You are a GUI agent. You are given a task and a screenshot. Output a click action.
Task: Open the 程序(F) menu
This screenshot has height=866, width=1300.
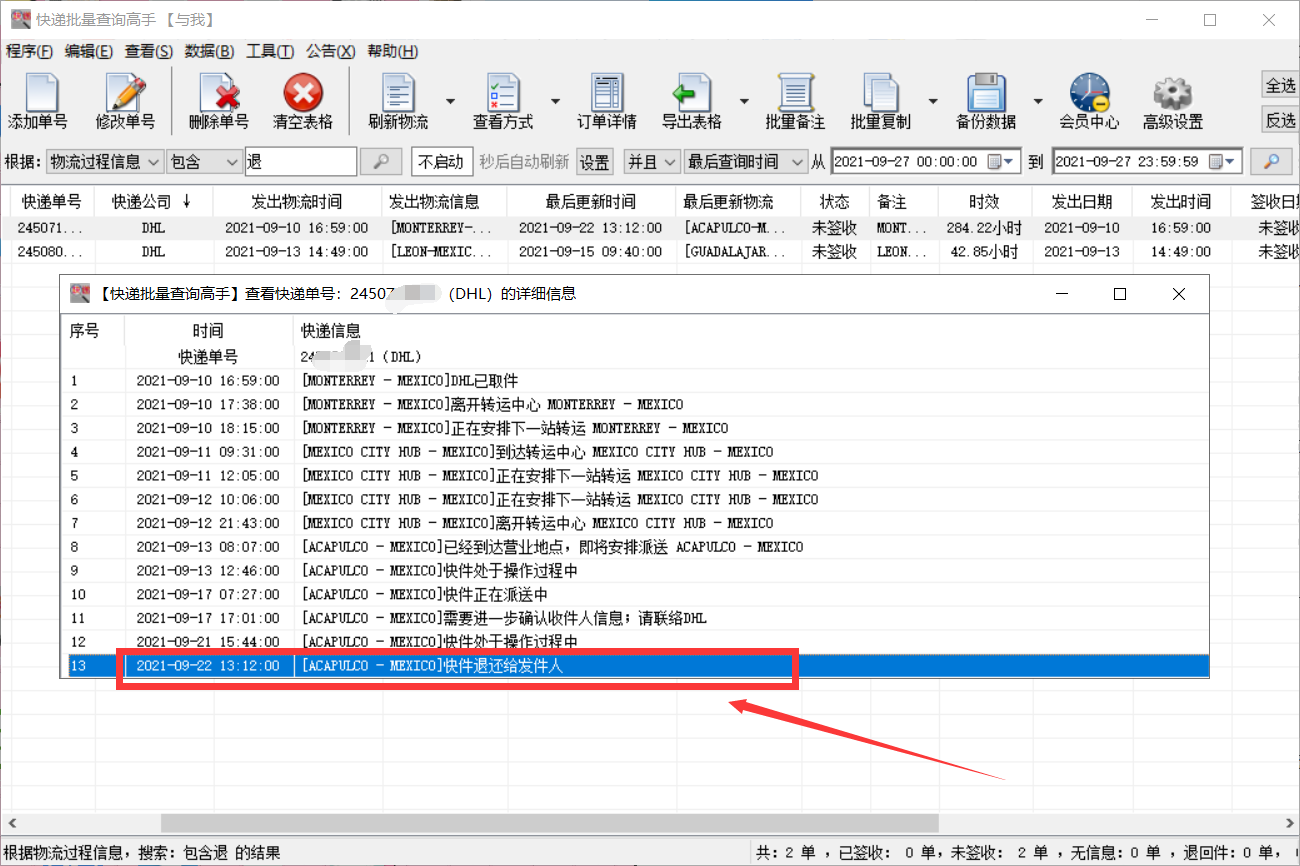(30, 52)
